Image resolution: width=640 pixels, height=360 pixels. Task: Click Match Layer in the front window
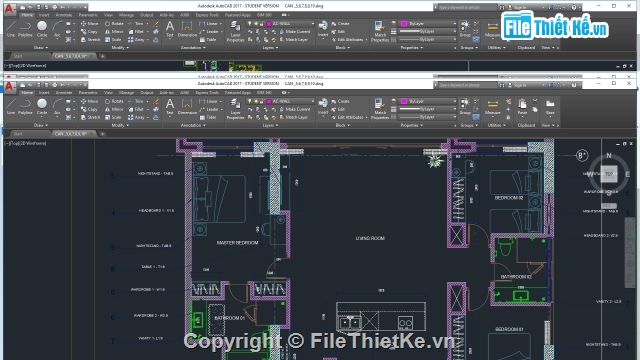(293, 118)
